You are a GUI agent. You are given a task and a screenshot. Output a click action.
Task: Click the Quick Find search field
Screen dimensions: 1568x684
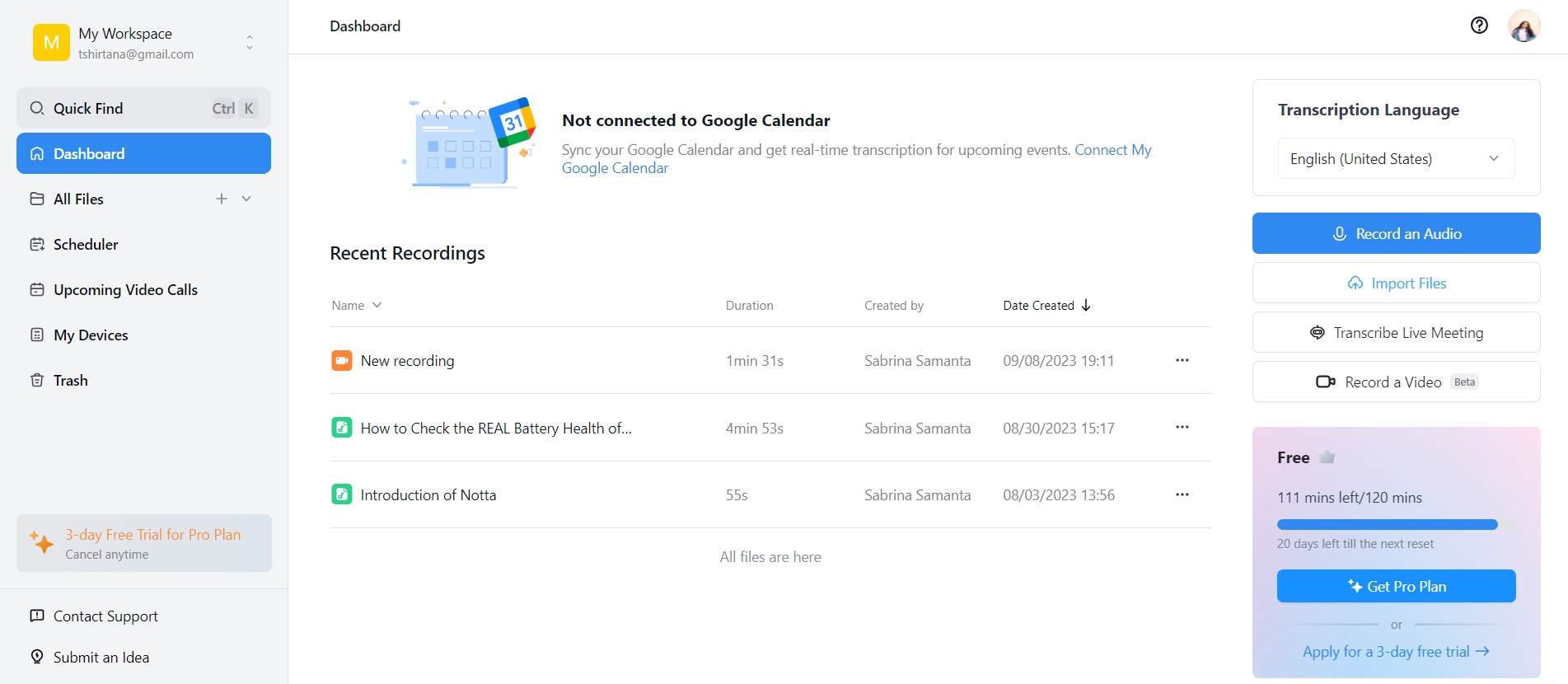[143, 108]
